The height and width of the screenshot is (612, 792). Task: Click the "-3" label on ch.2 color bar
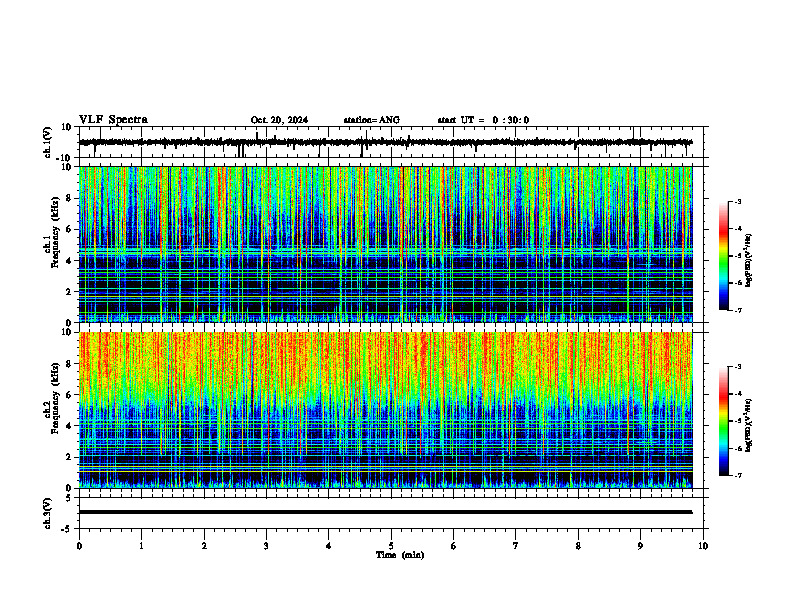[738, 367]
